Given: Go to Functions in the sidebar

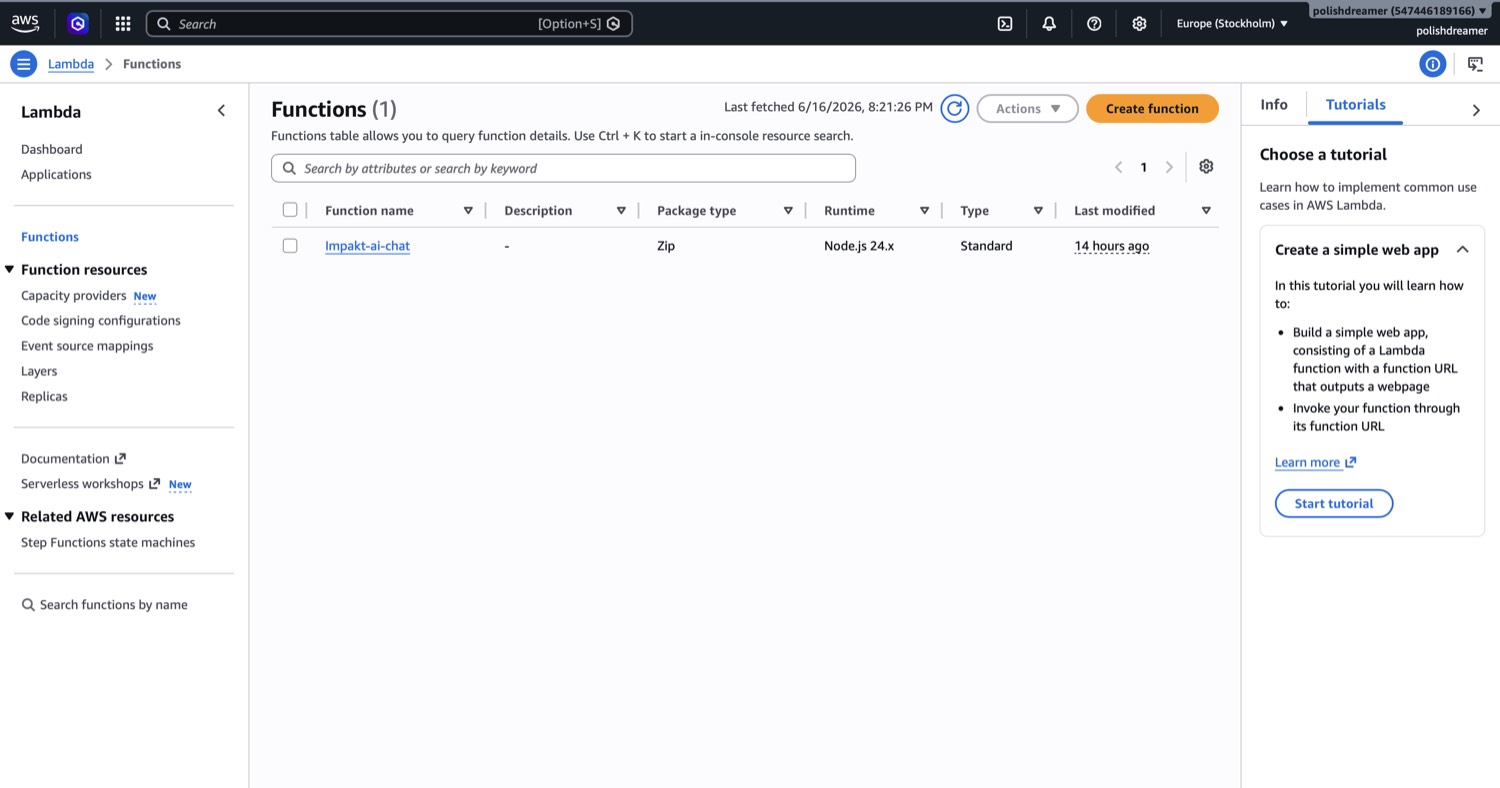Looking at the screenshot, I should pyautogui.click(x=50, y=237).
